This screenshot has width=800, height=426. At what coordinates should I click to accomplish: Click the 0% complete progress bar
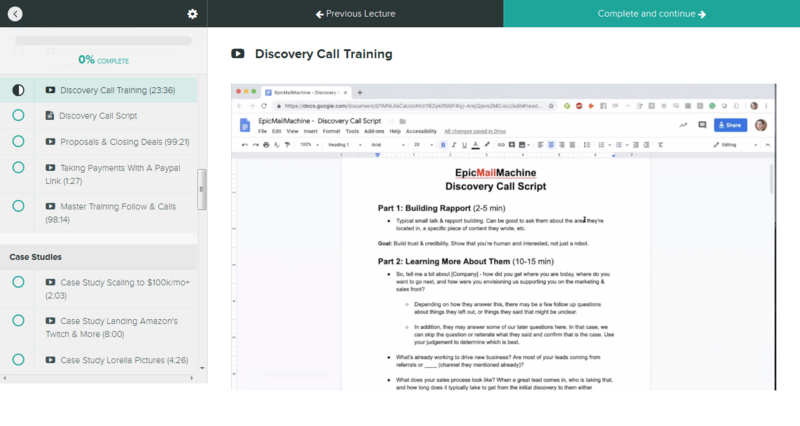[104, 40]
